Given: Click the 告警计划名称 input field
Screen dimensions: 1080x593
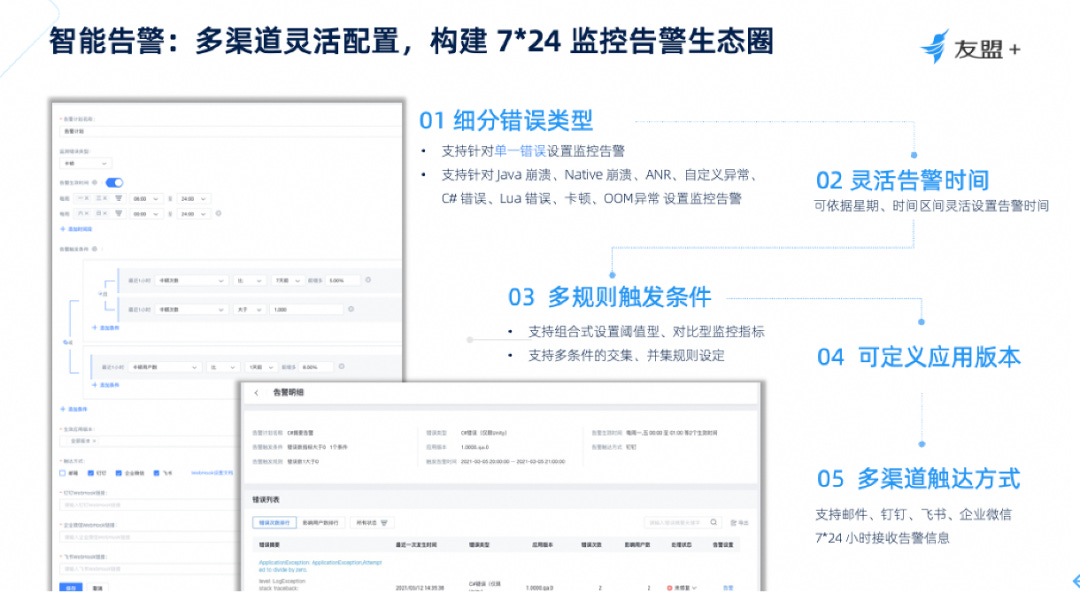Looking at the screenshot, I should coord(231,131).
